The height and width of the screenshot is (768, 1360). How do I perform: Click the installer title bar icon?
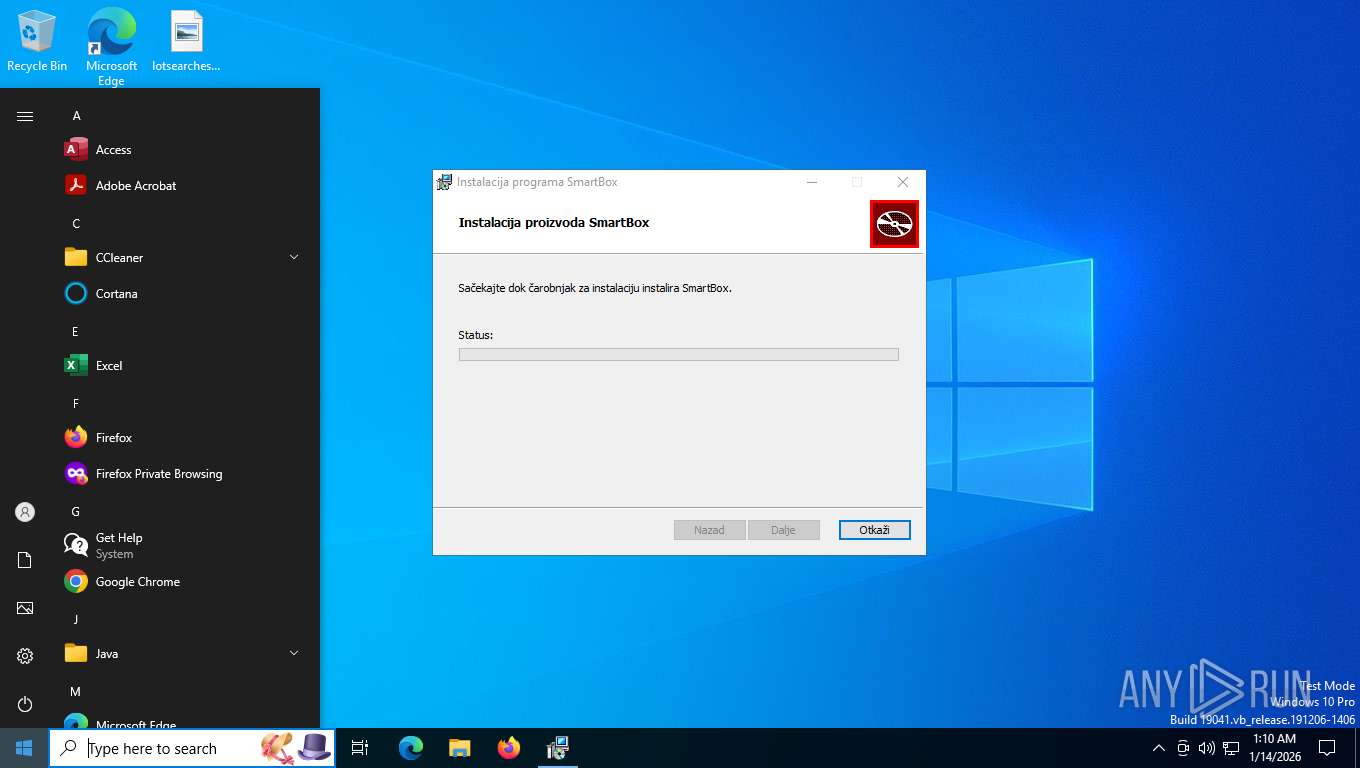444,182
